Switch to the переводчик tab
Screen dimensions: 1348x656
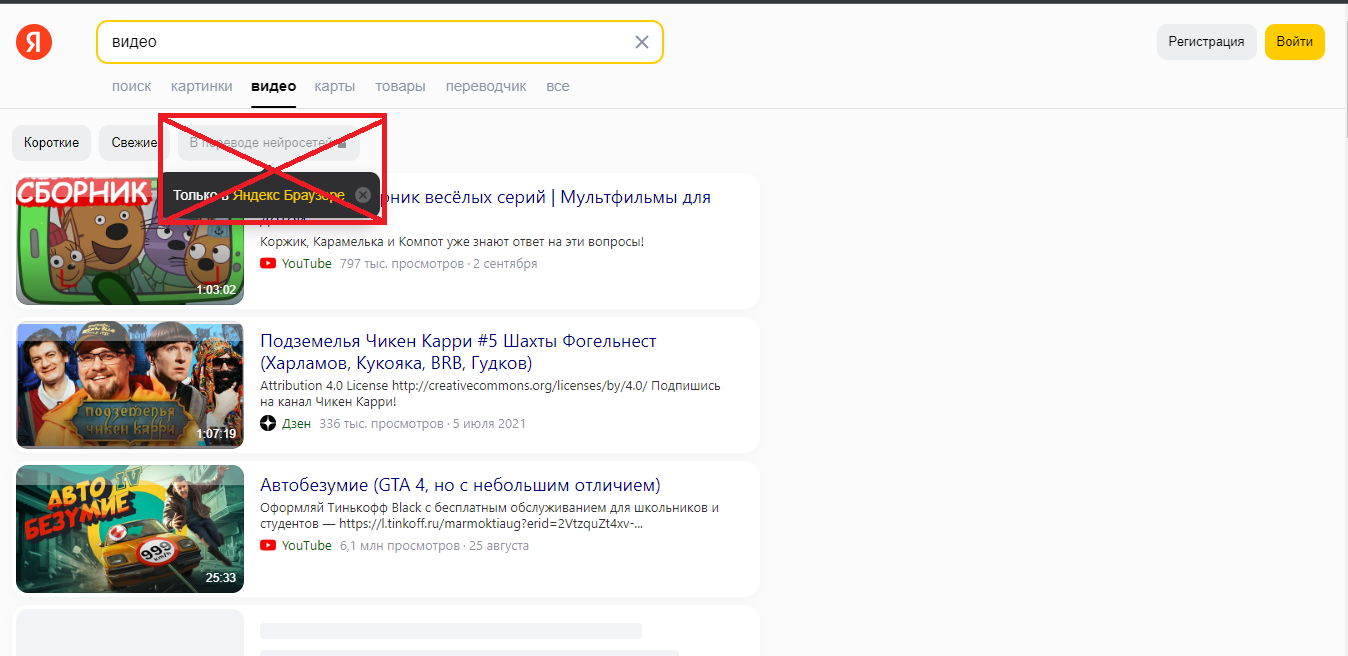pos(486,86)
